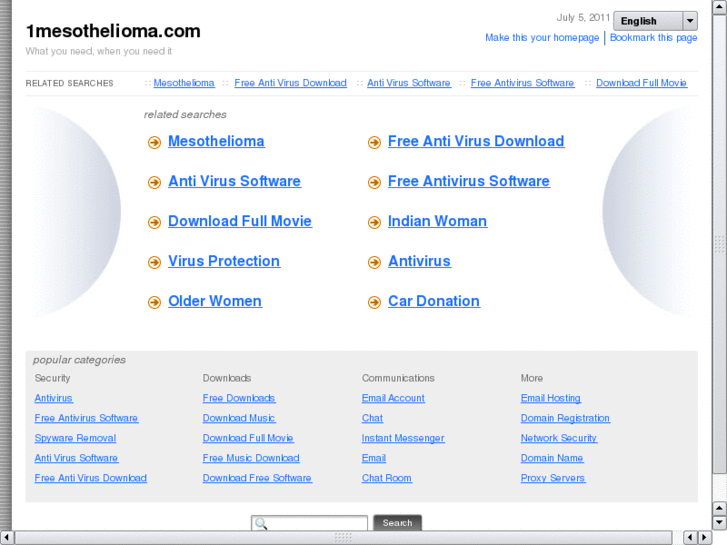Open the Spyware Removal category link
727x545 pixels.
tap(75, 438)
